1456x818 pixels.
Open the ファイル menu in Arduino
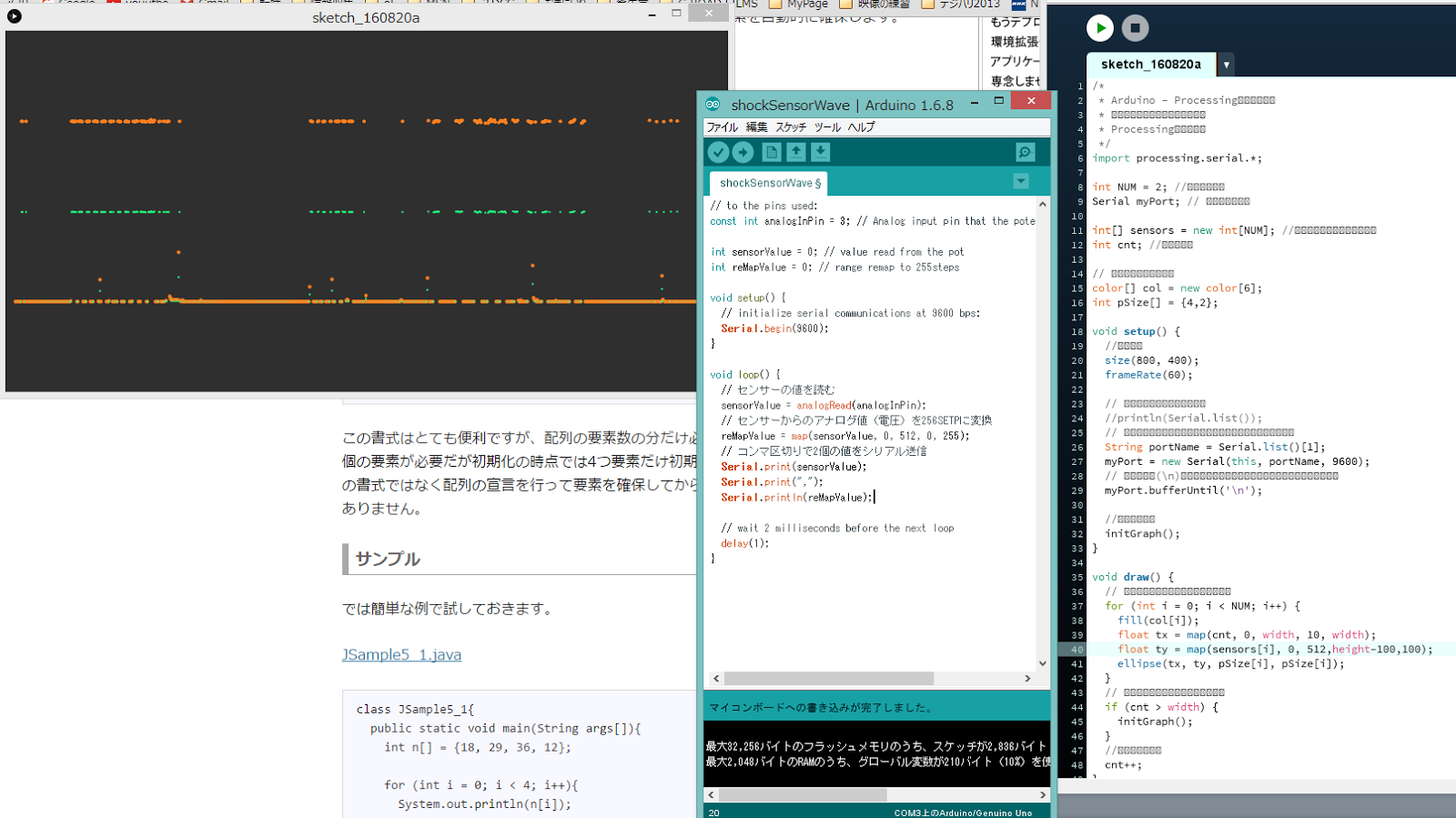click(x=723, y=127)
